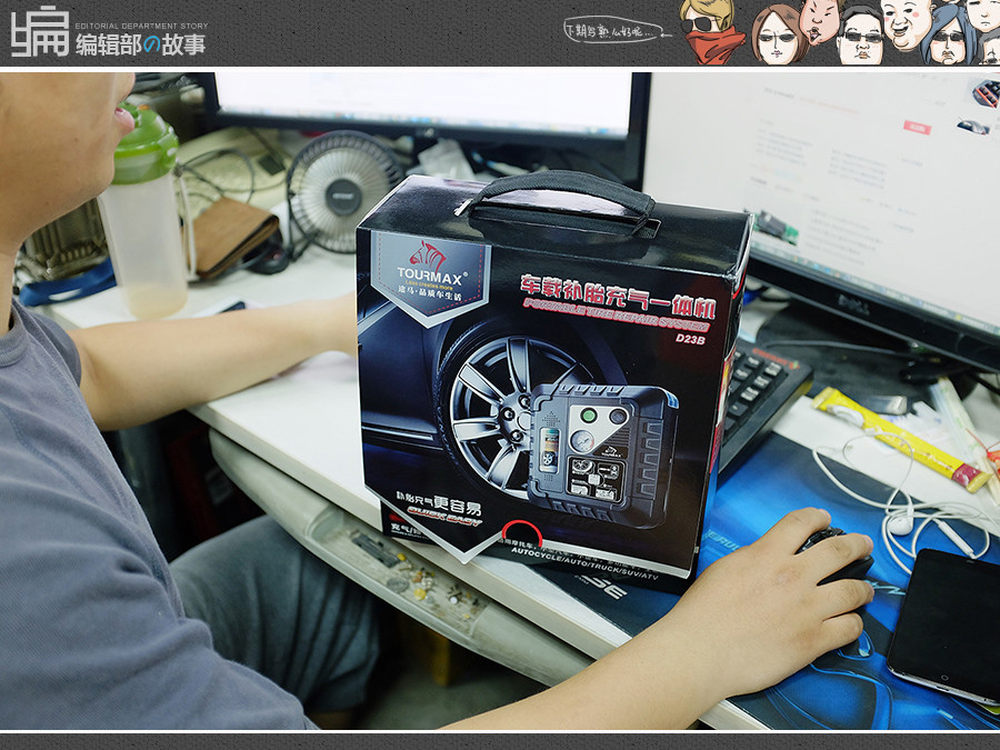The image size is (1000, 750).
Task: Click the large 编 logo in the header
Action: pos(40,32)
